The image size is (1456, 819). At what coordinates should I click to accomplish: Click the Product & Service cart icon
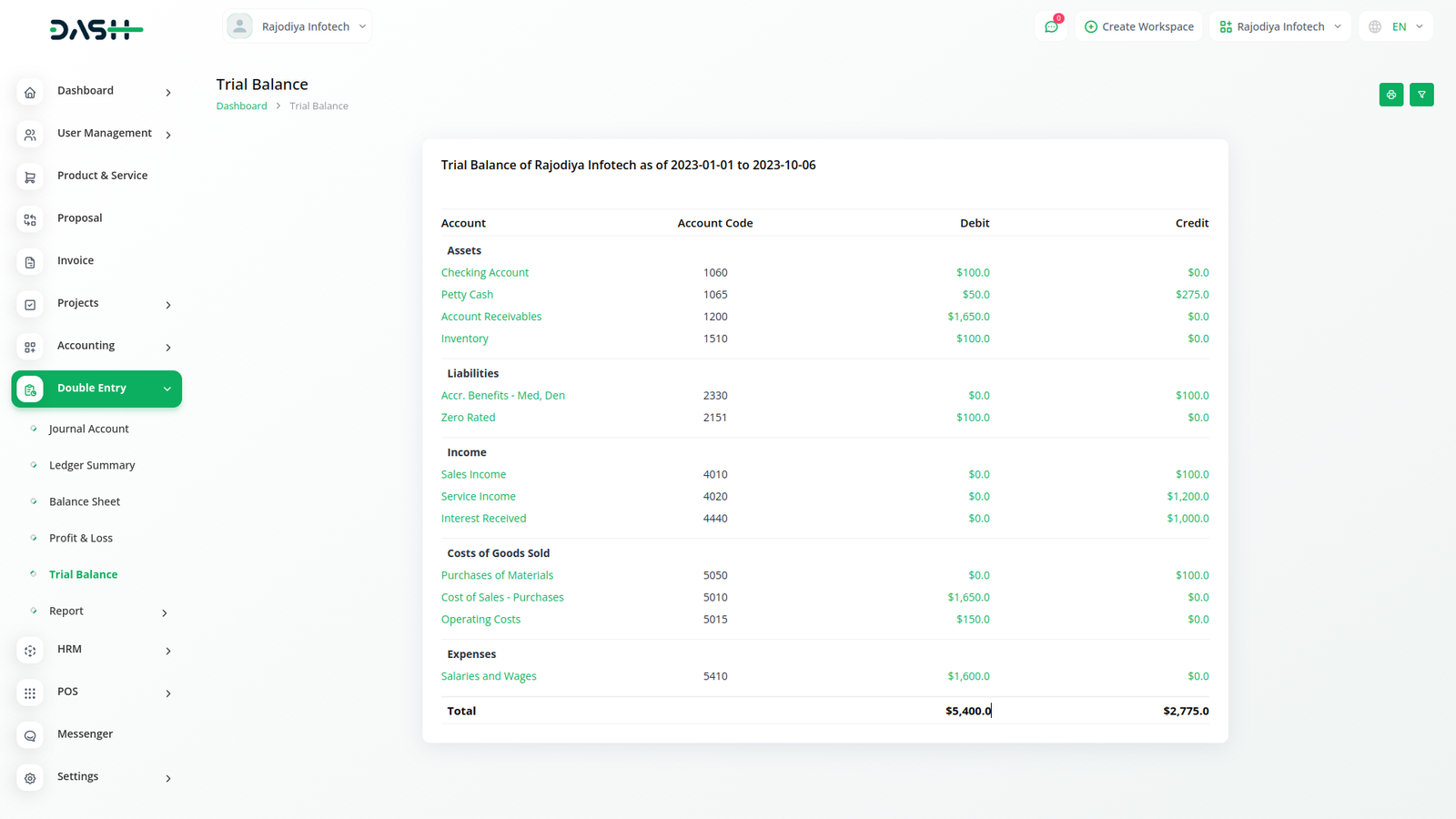point(30,177)
